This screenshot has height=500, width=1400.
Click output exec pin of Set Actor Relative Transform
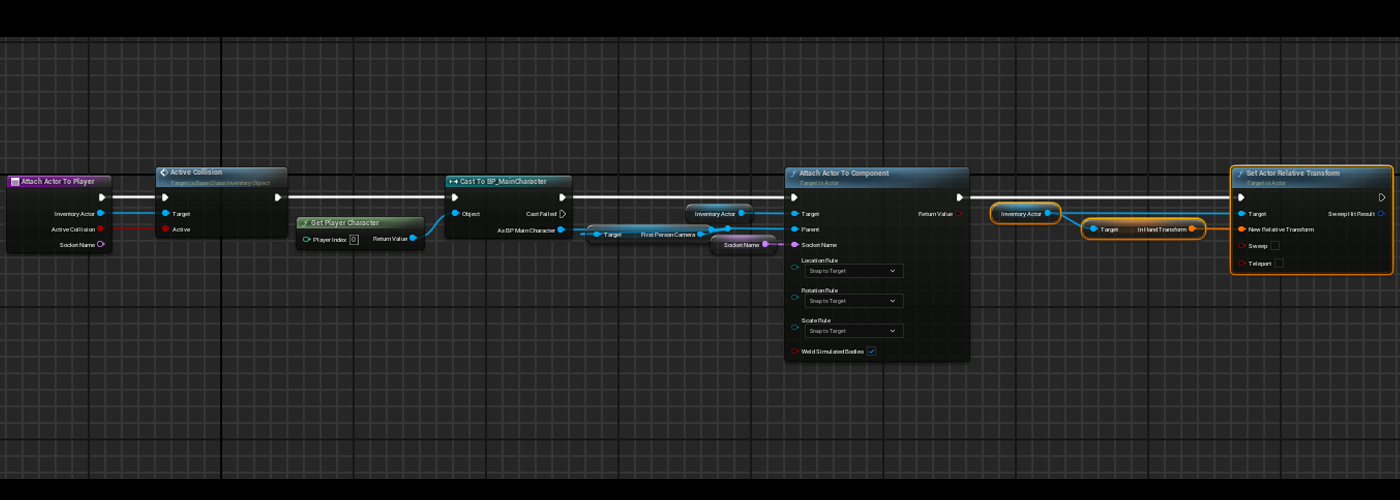coord(1382,197)
